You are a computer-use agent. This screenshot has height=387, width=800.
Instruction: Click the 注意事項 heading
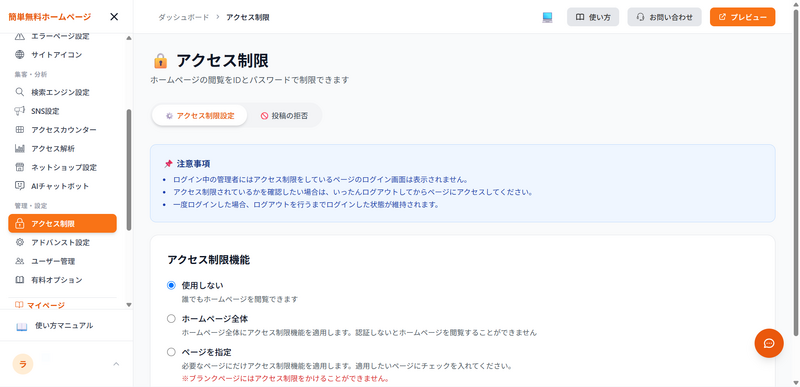click(x=193, y=164)
